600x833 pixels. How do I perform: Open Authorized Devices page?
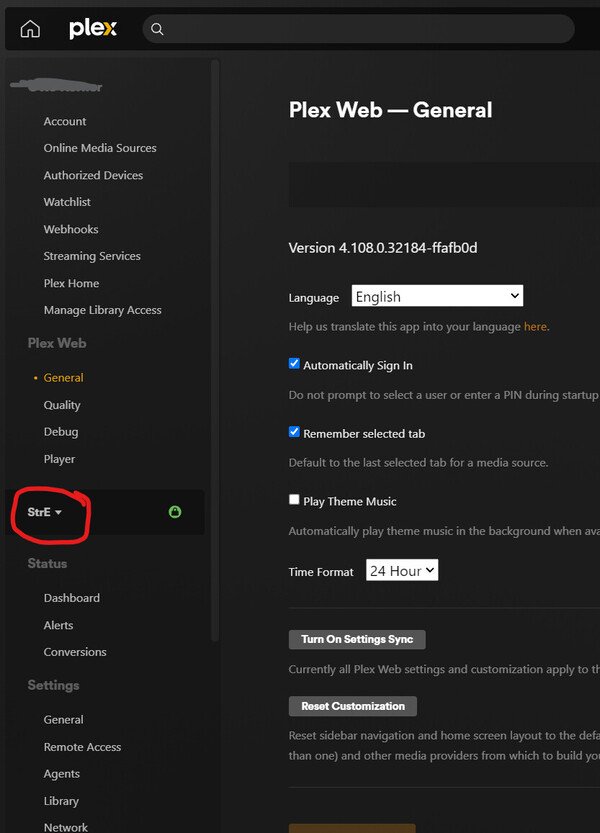(93, 175)
